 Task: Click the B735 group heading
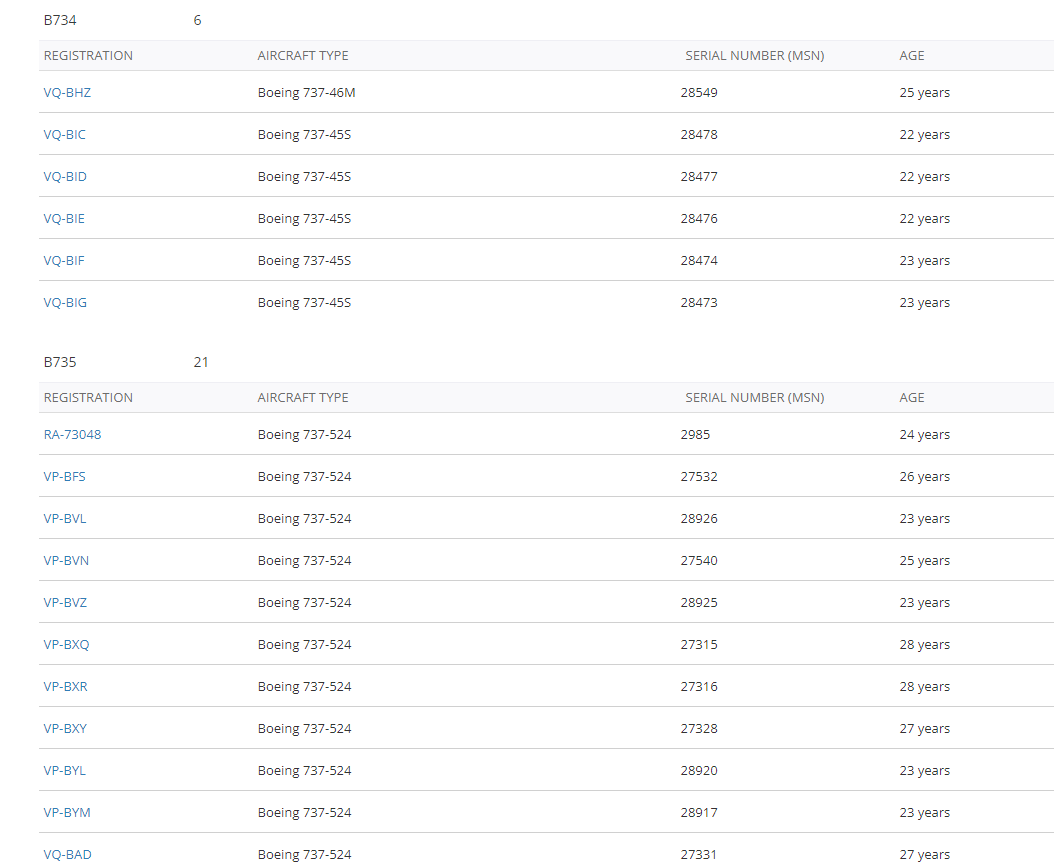tap(60, 362)
